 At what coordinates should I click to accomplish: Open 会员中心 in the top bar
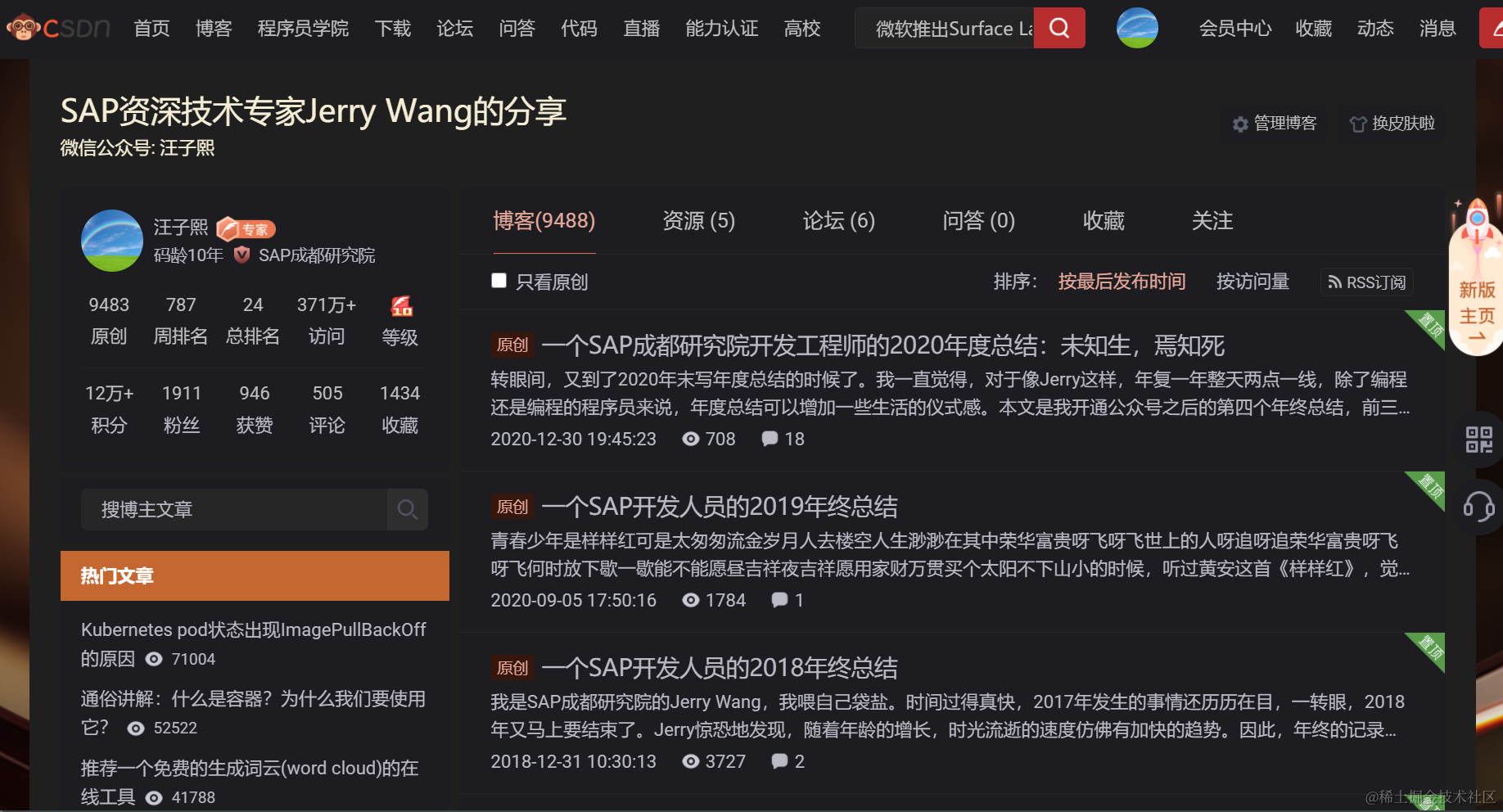pos(1235,29)
